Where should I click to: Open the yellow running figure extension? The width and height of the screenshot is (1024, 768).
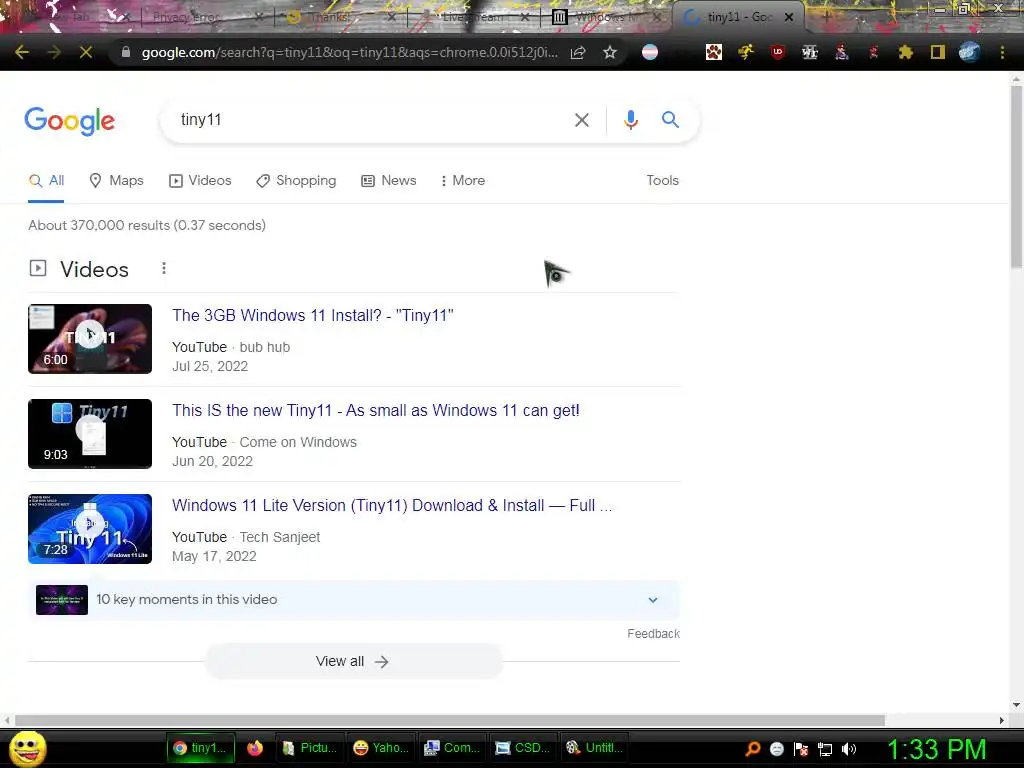745,52
